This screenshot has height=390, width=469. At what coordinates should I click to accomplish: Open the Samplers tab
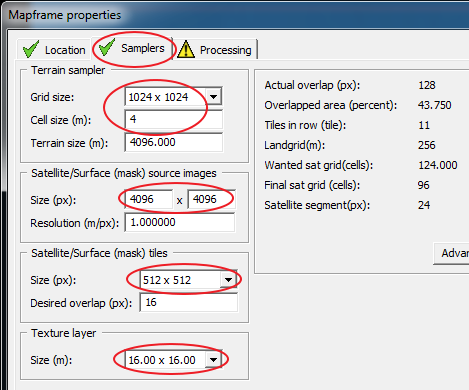[x=132, y=49]
